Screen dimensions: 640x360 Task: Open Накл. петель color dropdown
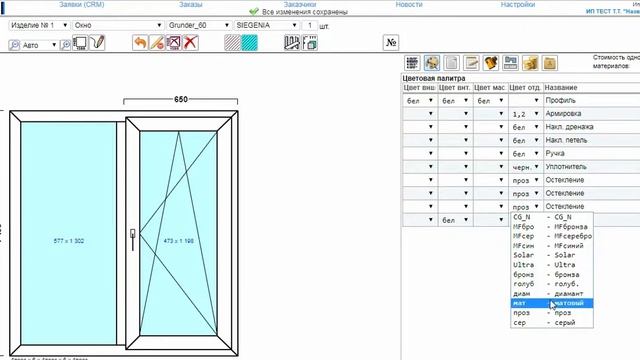click(526, 140)
